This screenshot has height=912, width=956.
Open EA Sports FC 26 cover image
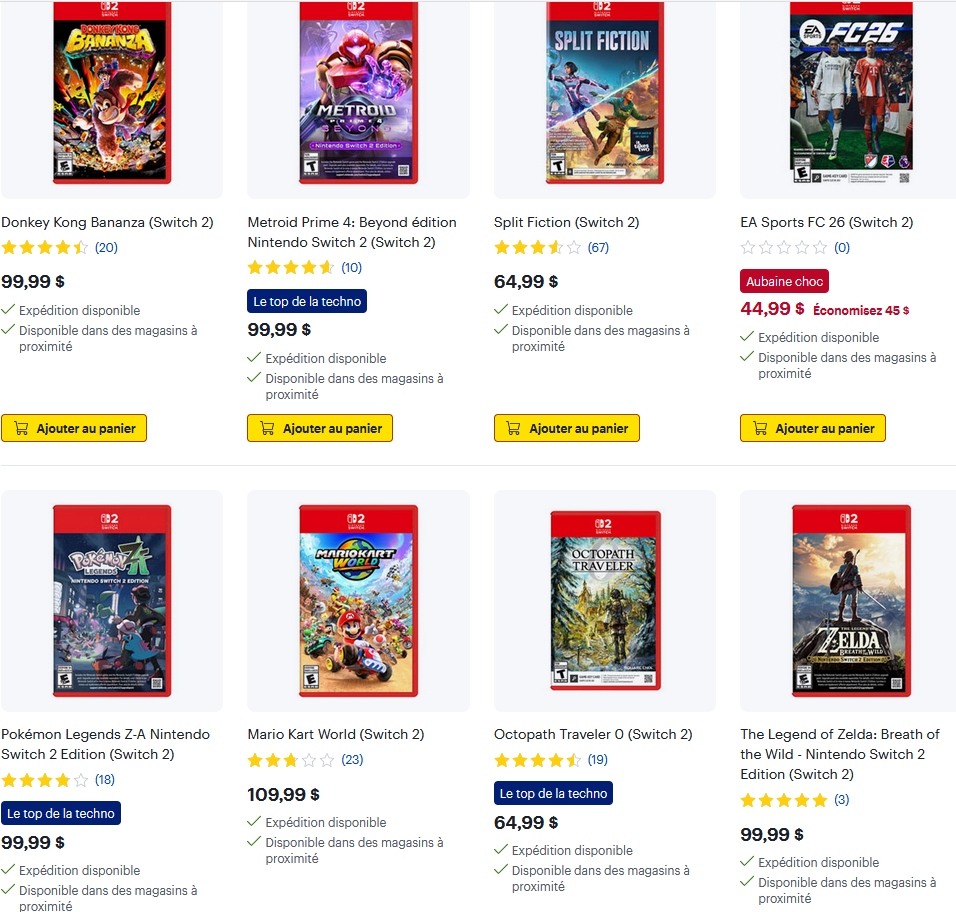pos(851,93)
